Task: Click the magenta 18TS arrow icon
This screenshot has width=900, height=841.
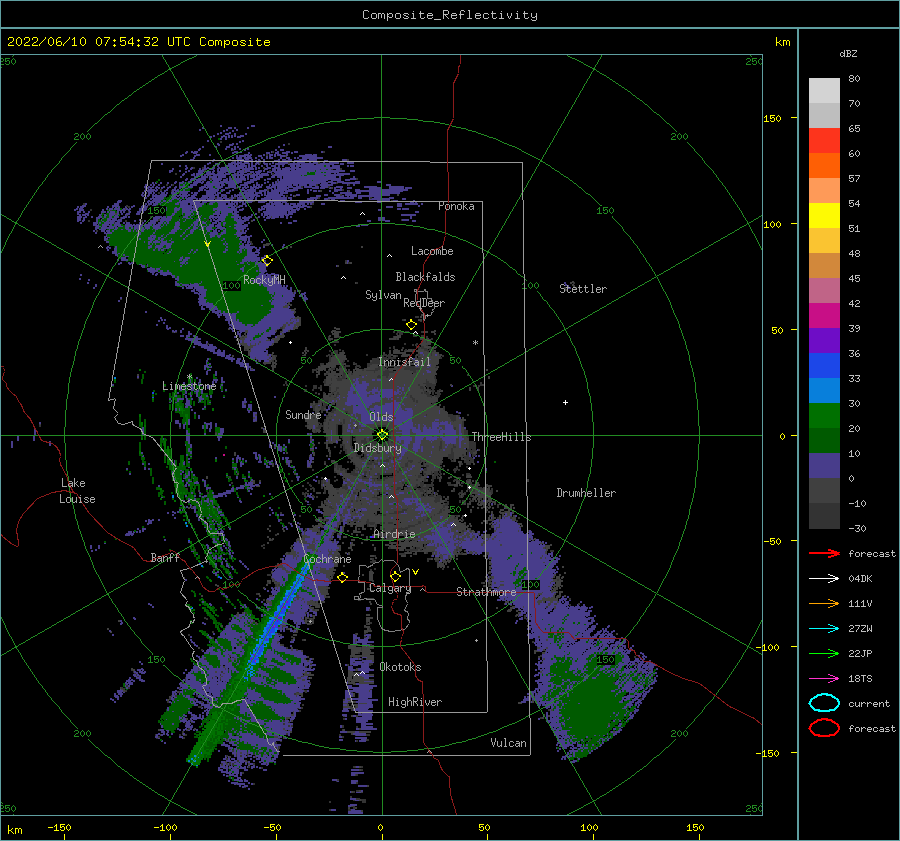Action: [824, 679]
